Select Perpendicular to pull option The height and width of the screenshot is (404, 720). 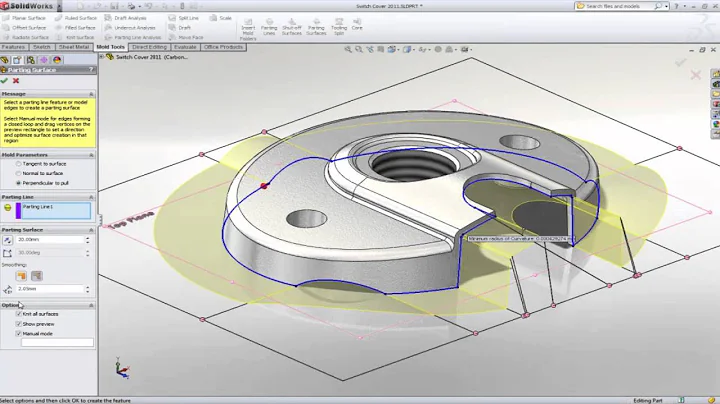point(18,183)
